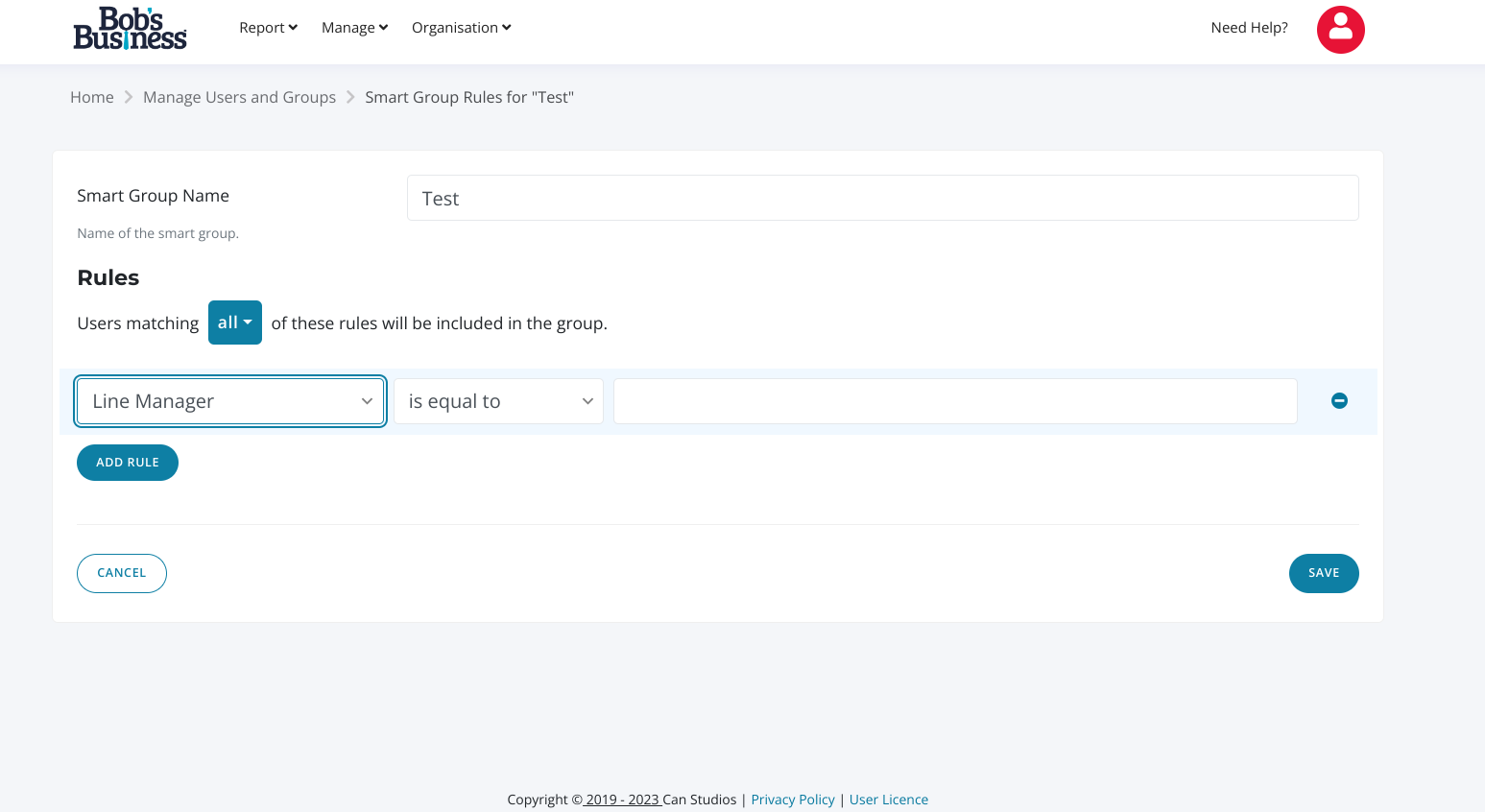
Task: Expand the Line Manager attribute dropdown
Action: pyautogui.click(x=230, y=401)
